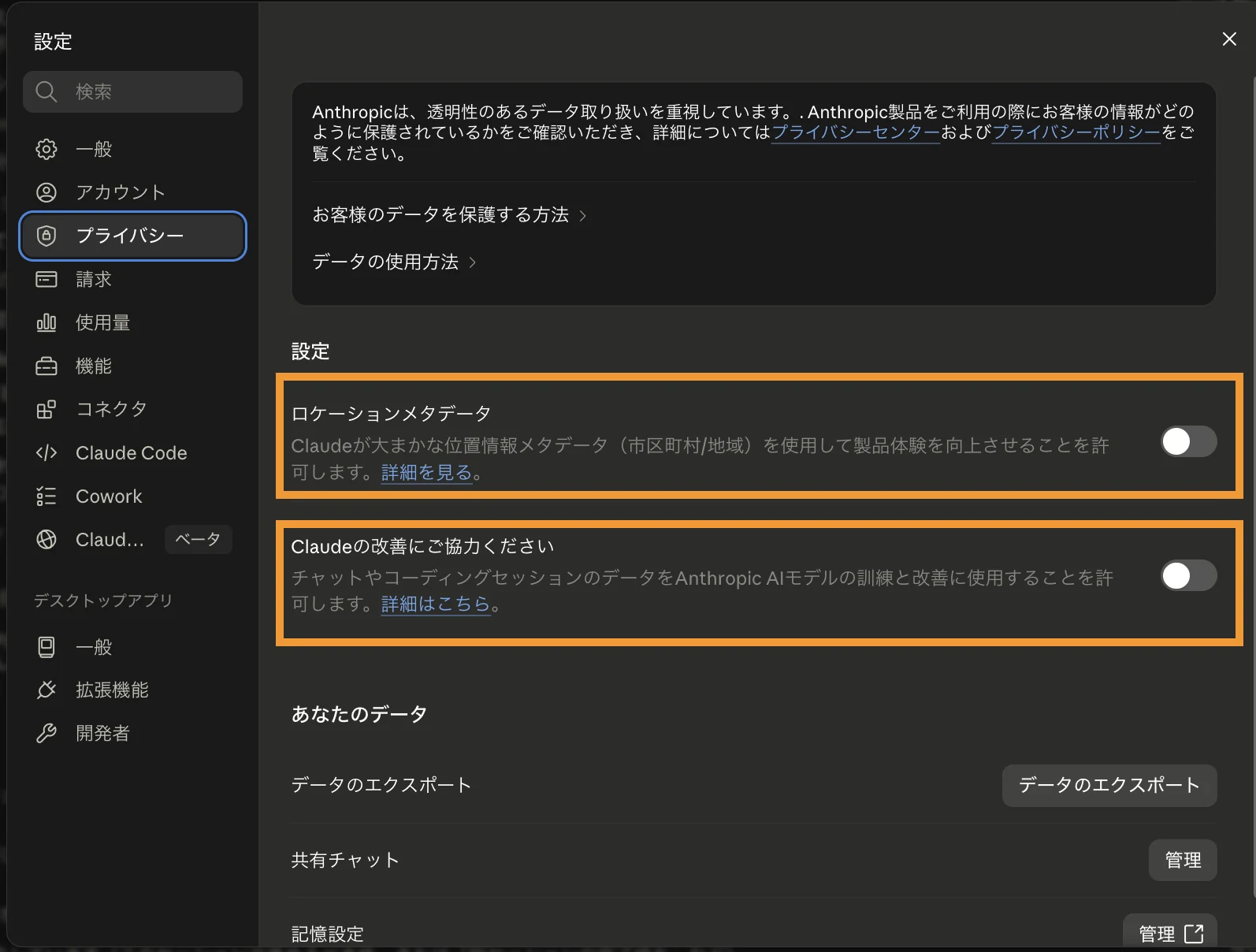Click the データのエクスポート row label text

click(381, 785)
